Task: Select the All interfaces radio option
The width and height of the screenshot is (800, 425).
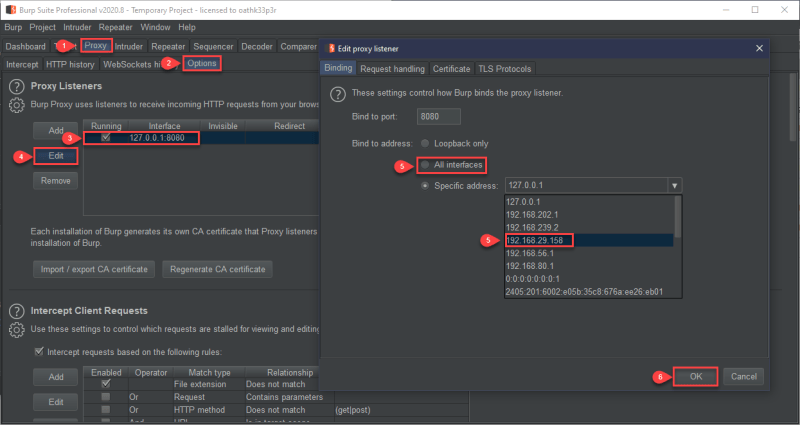Action: [x=424, y=165]
